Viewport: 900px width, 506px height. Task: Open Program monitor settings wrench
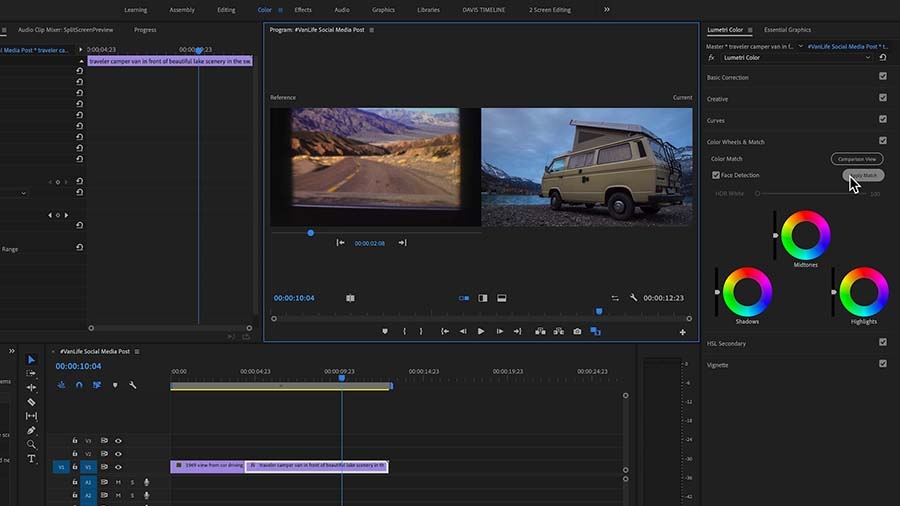[x=633, y=298]
